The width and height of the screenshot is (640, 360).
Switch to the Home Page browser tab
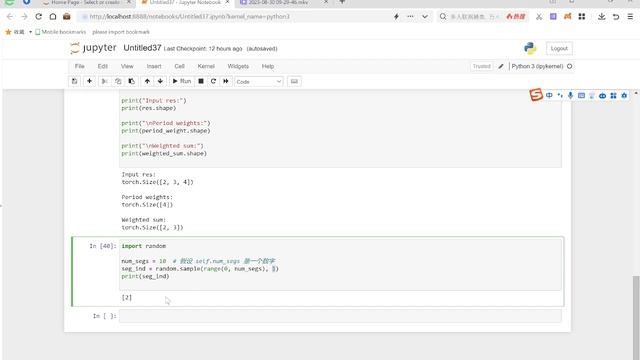[86, 2]
